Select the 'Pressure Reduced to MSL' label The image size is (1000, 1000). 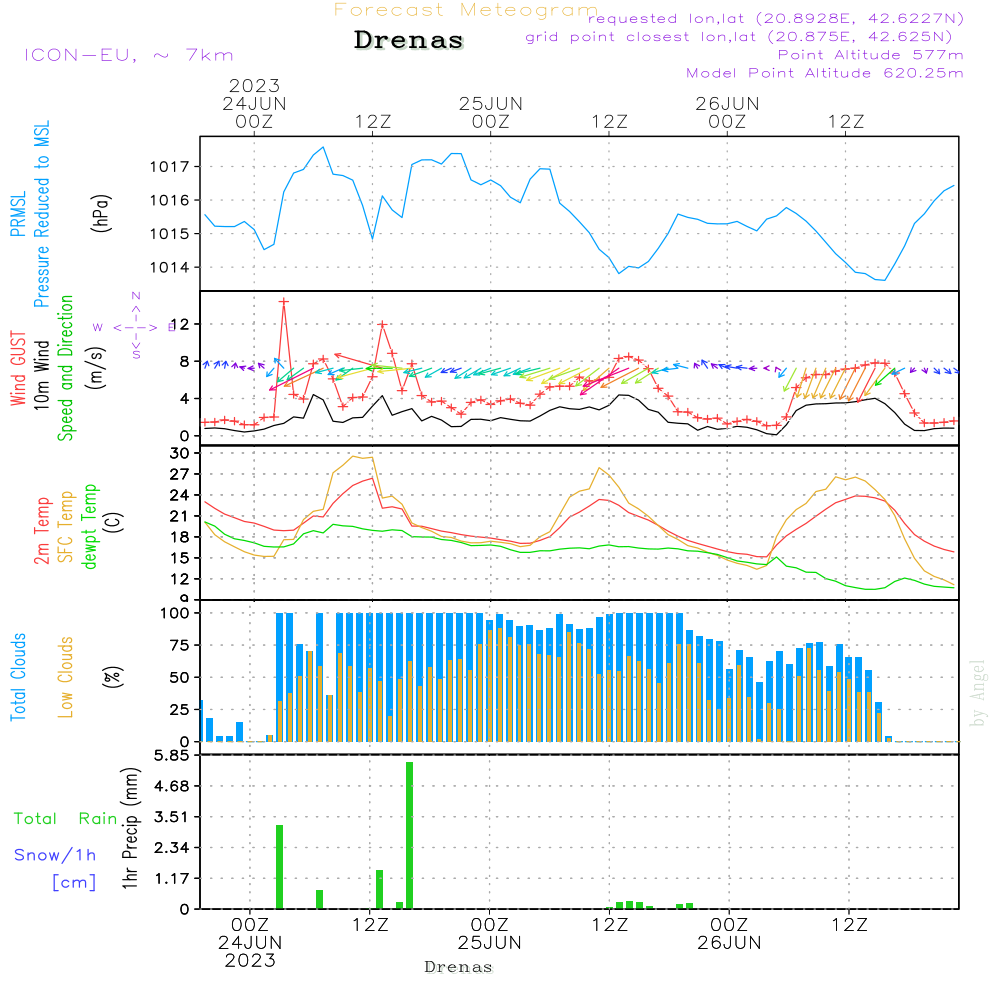coord(41,214)
